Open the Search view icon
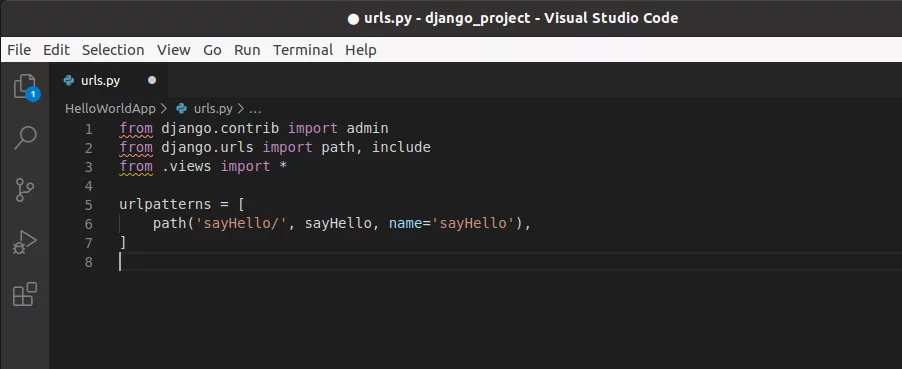Viewport: 902px width, 369px height. point(25,138)
